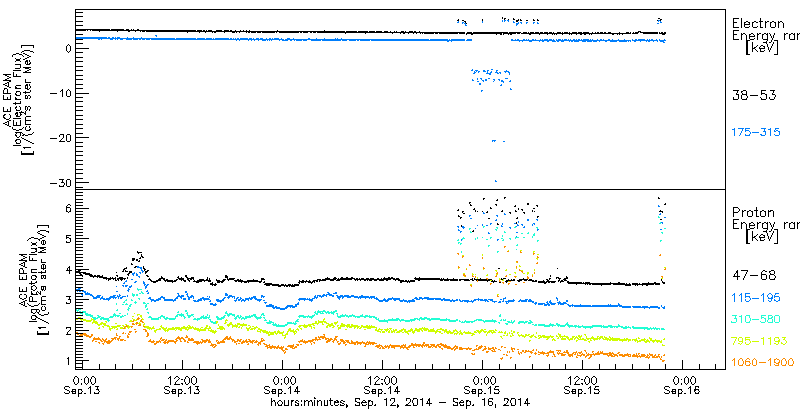Screen dimensions: 800x410
Task: Click the 12:00 Sep.15 time axis label
Action: pos(582,386)
